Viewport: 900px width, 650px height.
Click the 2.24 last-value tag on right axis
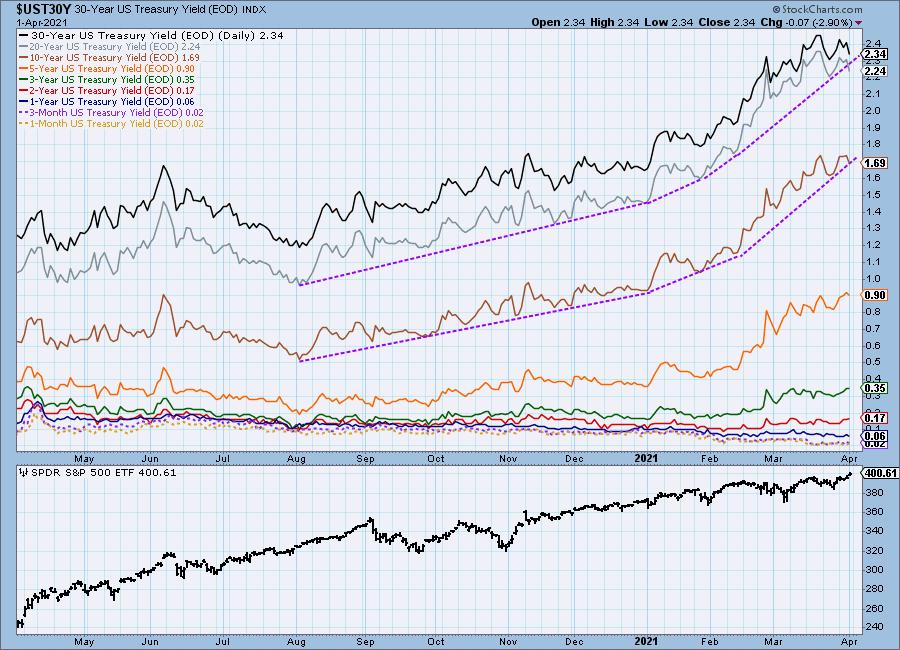(x=875, y=71)
